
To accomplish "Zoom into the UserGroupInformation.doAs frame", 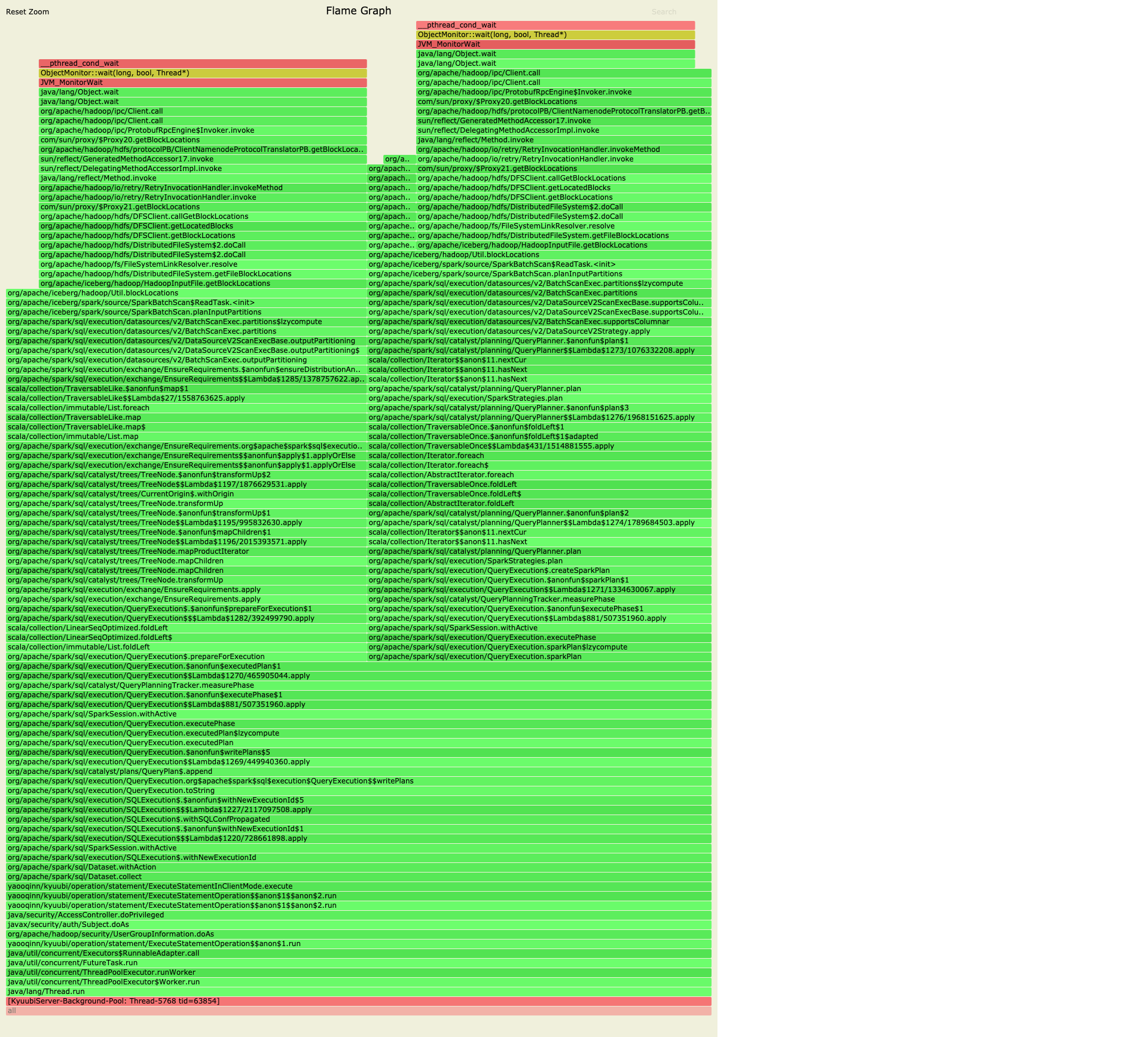I will point(359,934).
